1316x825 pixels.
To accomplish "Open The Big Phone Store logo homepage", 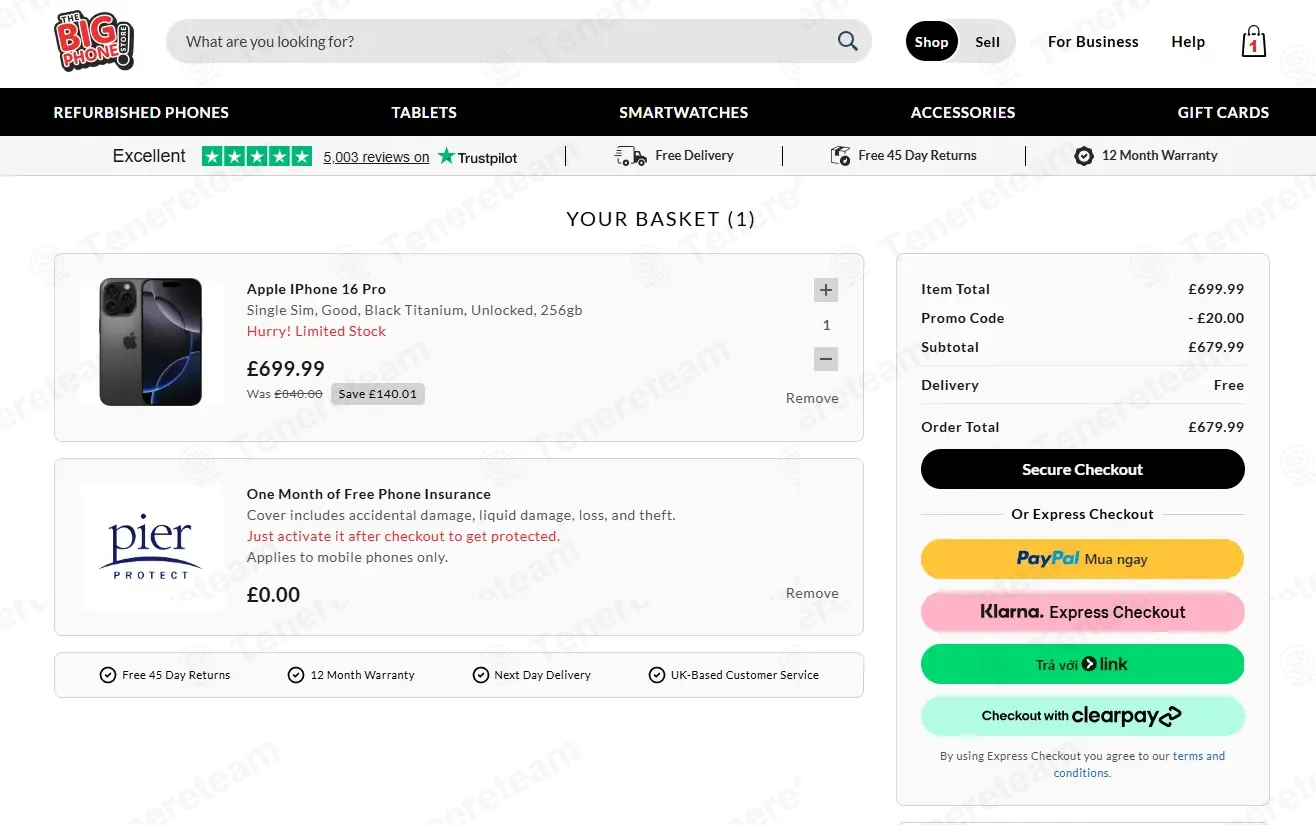I will pyautogui.click(x=94, y=42).
